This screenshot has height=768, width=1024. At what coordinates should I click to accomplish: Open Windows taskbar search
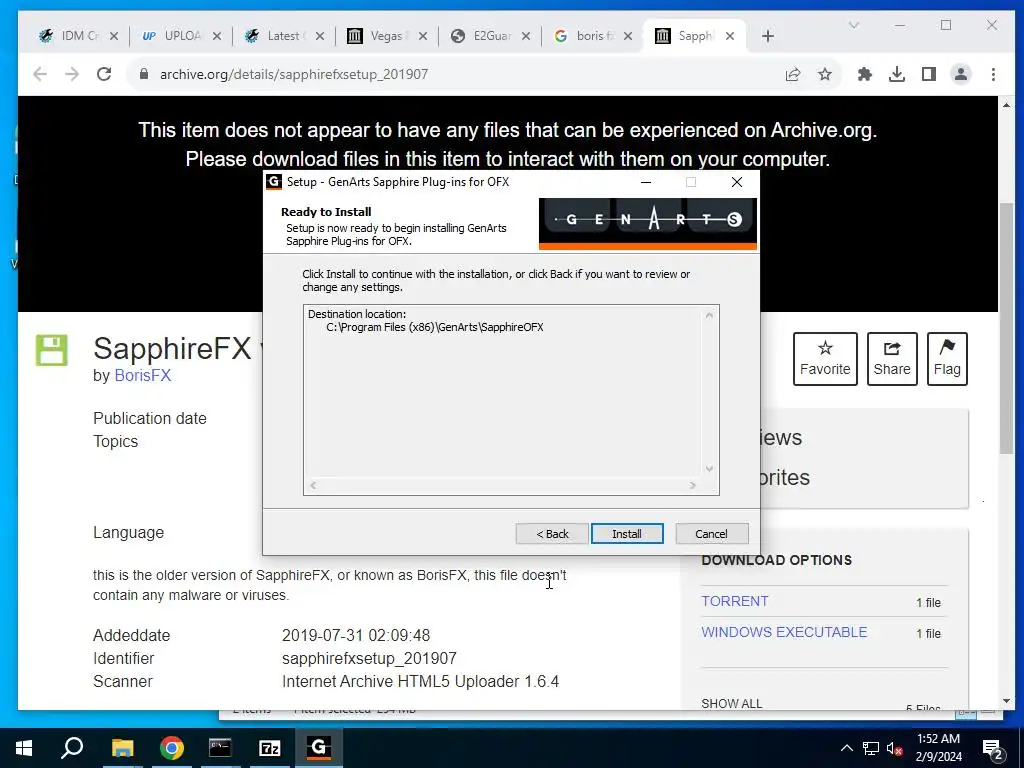click(72, 748)
